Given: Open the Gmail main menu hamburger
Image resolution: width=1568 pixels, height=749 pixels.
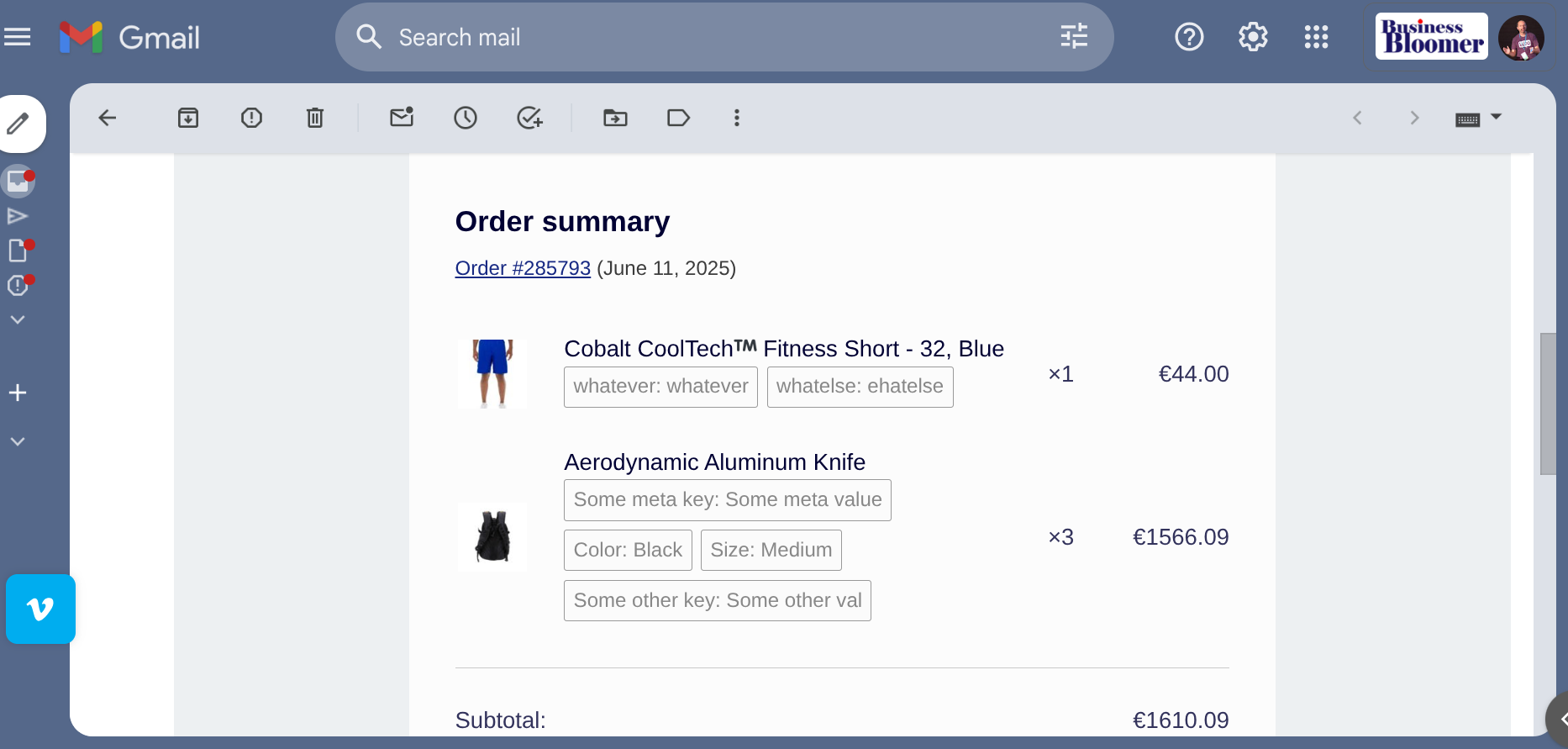Looking at the screenshot, I should click(18, 37).
